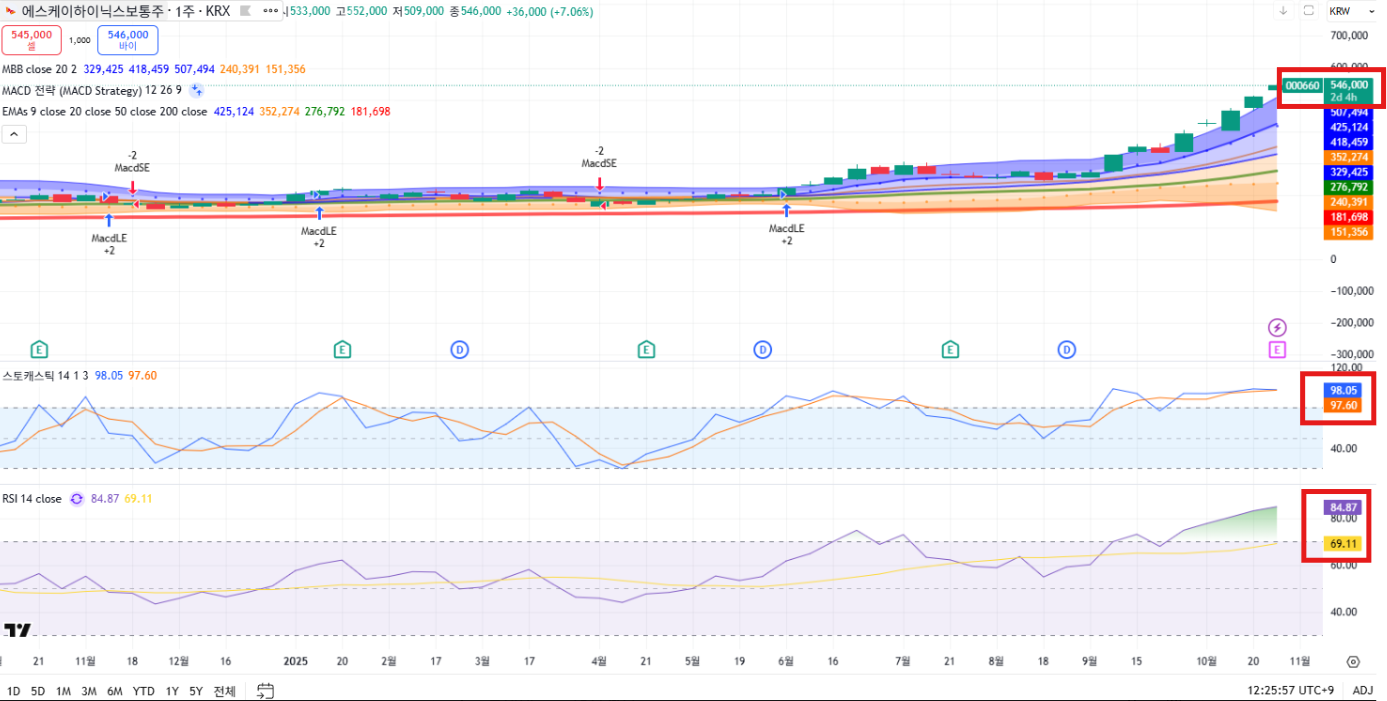Click the 181,698 red price scale label
The height and width of the screenshot is (701, 1387).
(1349, 217)
